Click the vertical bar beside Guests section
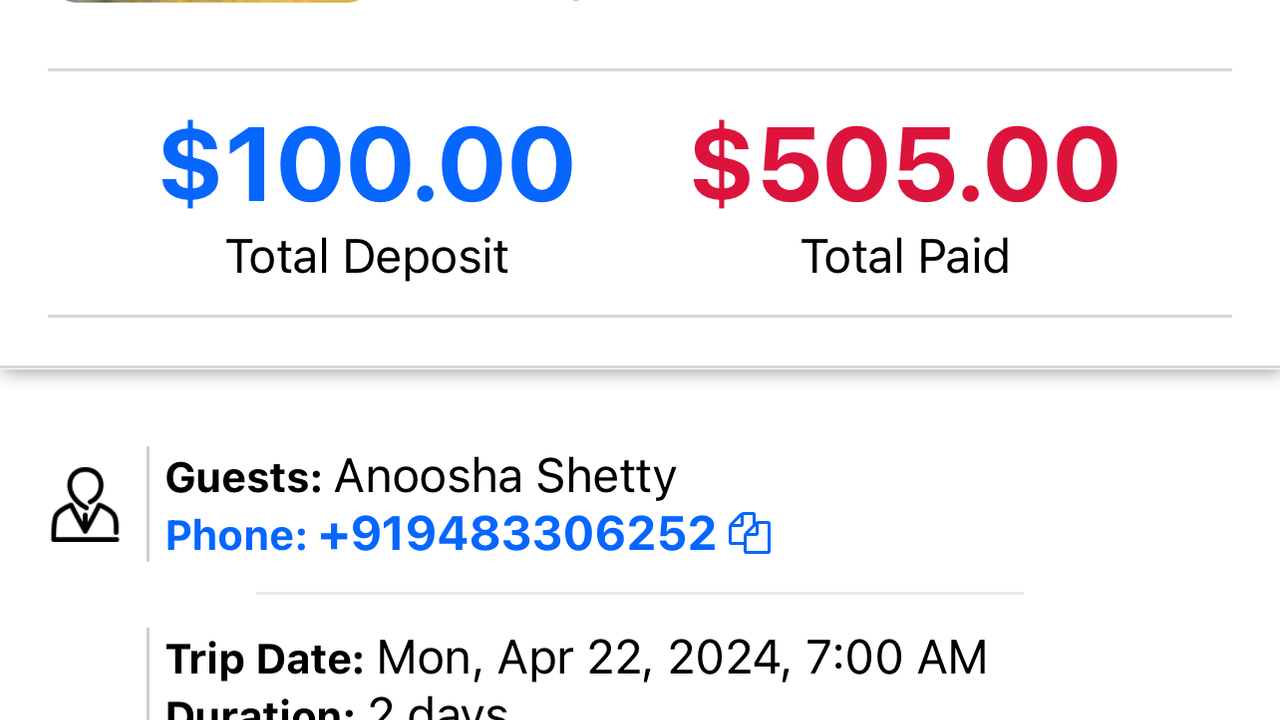The width and height of the screenshot is (1280, 720). pyautogui.click(x=148, y=504)
